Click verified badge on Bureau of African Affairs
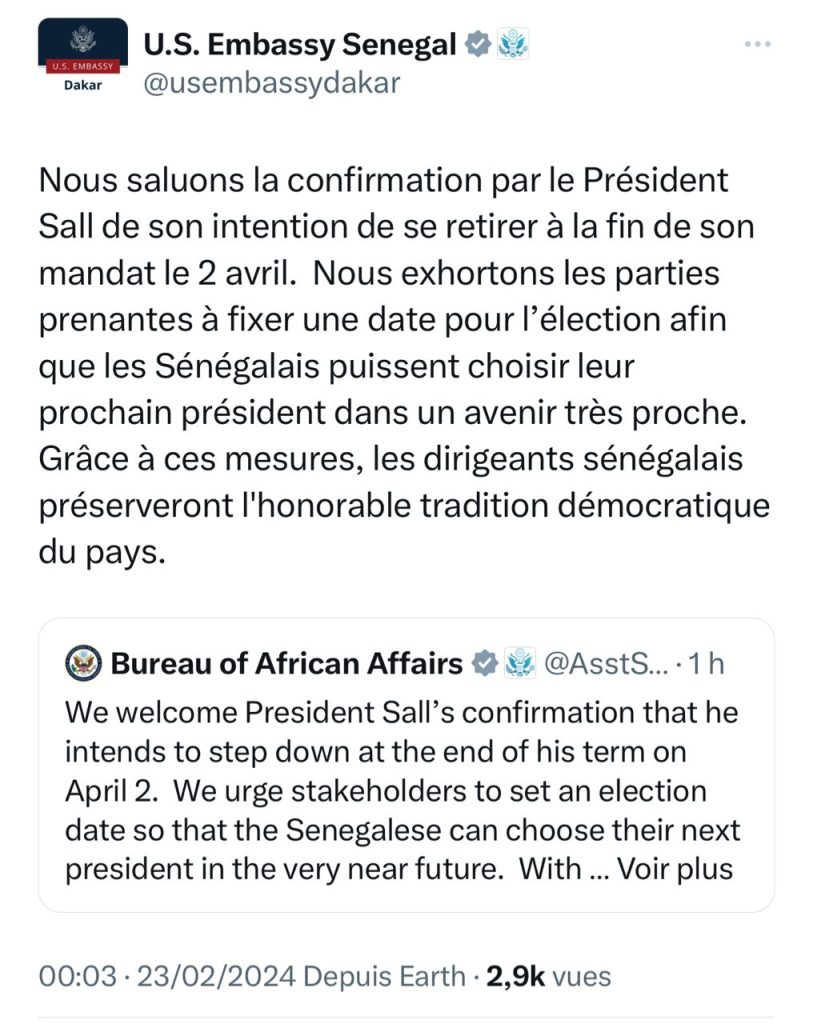This screenshot has width=813, height=1024. point(485,664)
